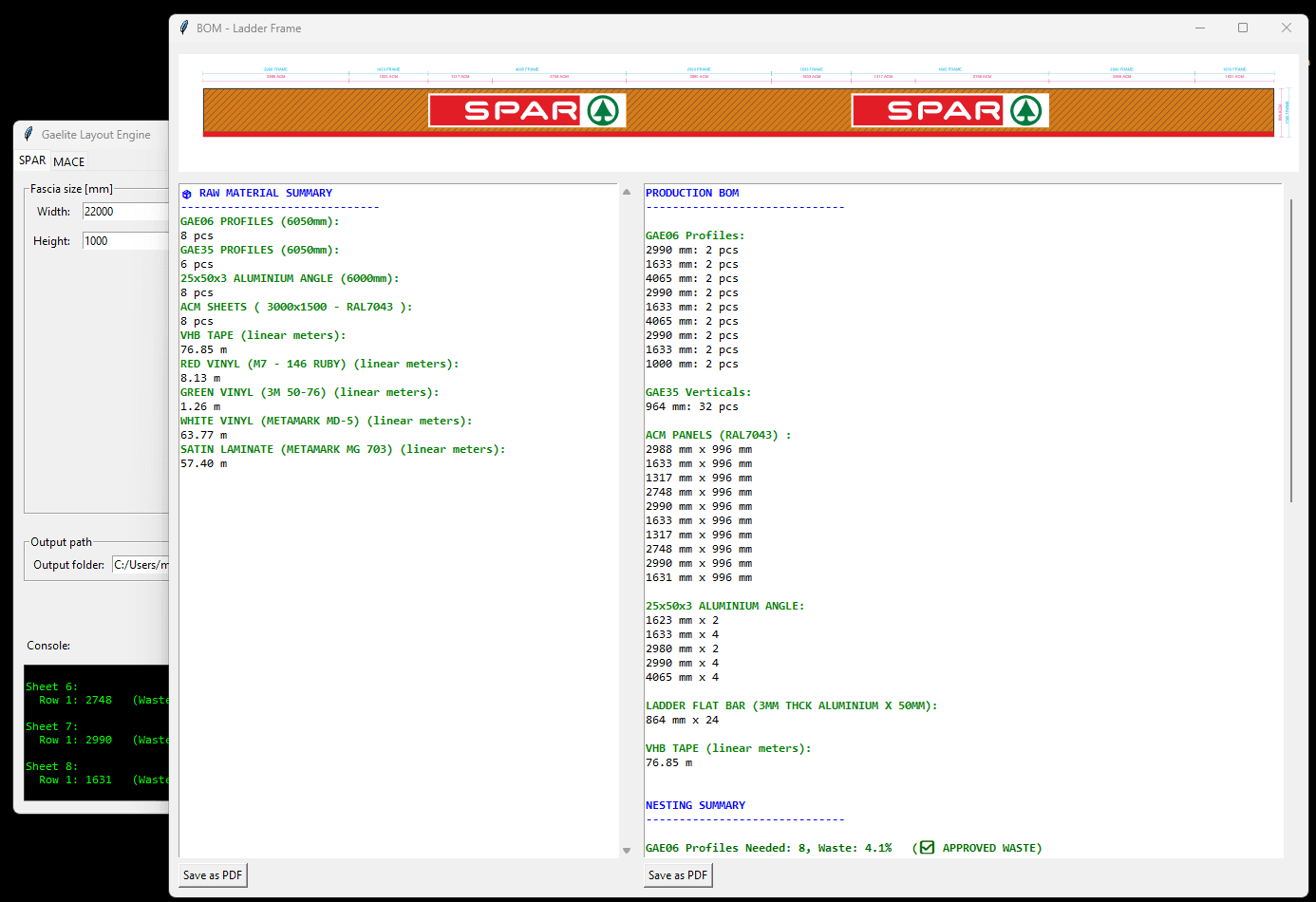Click the '57.40 m' satin laminate value
The image size is (1316, 902).
point(204,463)
